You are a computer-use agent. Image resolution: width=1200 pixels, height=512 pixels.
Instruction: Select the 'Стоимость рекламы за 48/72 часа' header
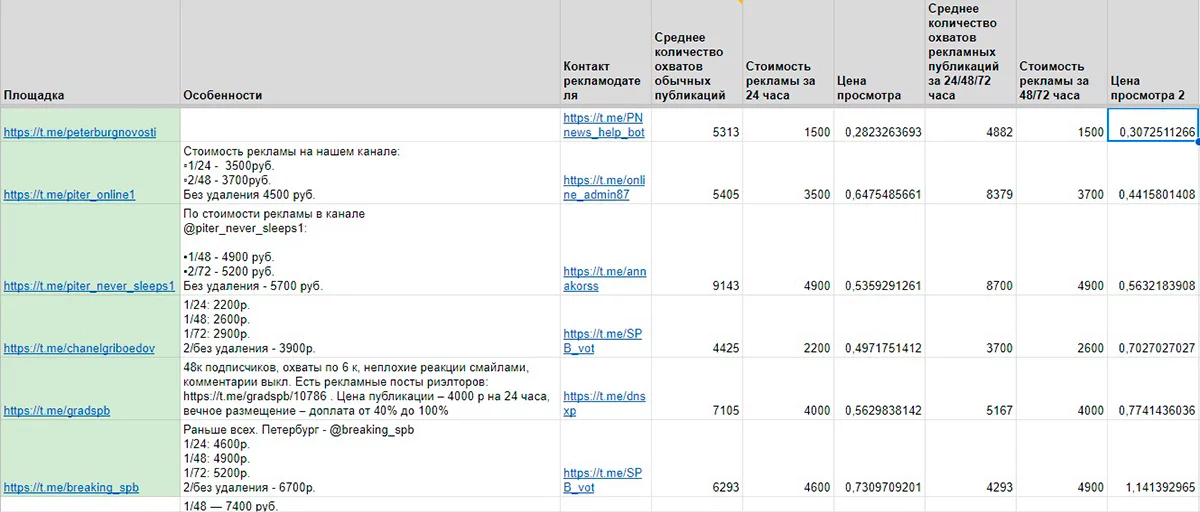(1060, 52)
